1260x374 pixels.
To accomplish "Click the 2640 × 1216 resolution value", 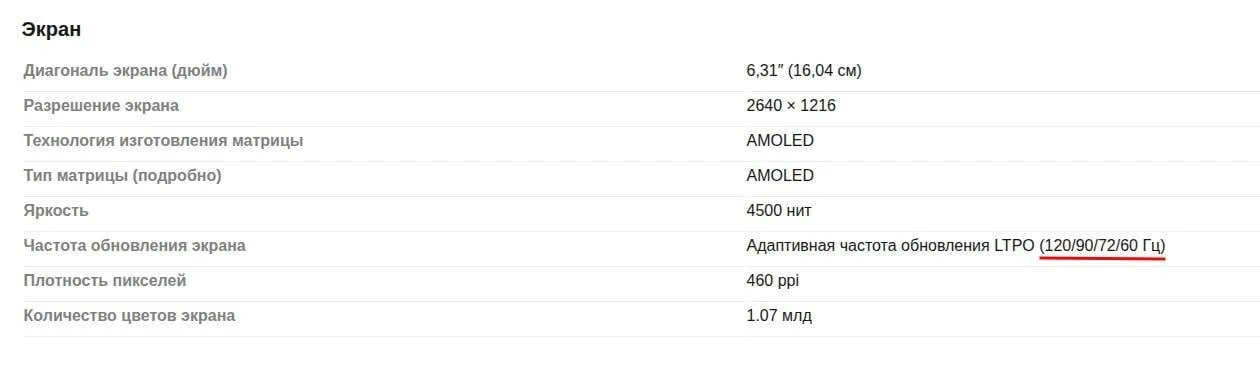I will [791, 105].
